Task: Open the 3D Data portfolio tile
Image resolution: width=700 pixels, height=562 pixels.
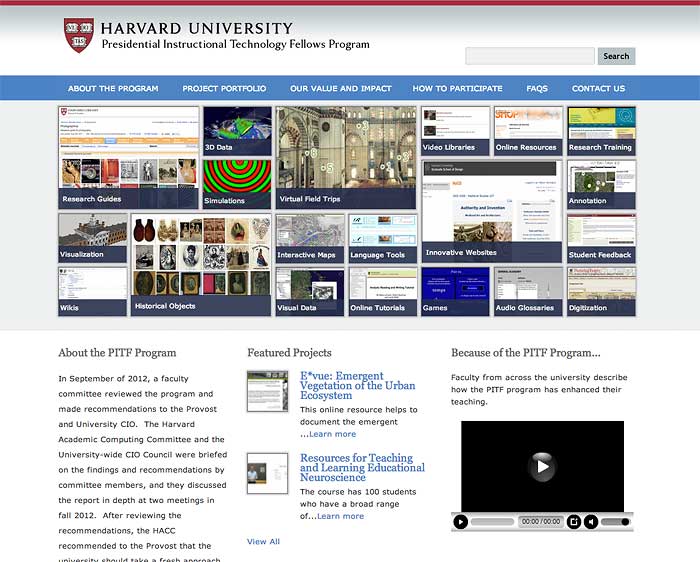Action: click(x=237, y=131)
